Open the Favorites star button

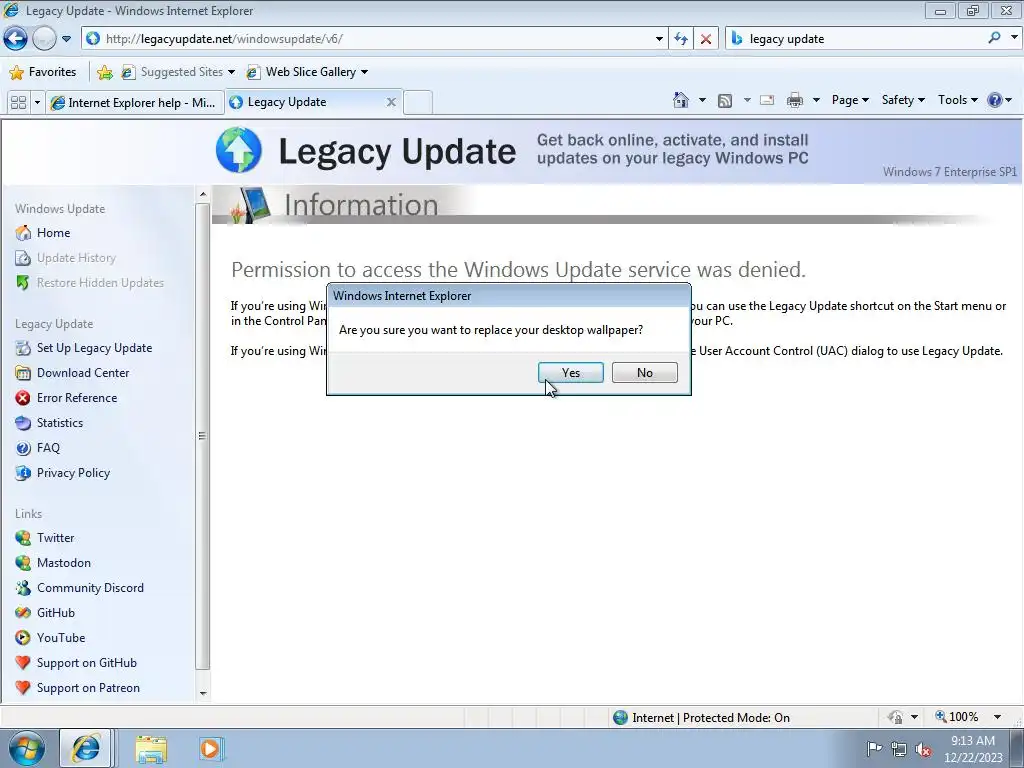coord(43,72)
